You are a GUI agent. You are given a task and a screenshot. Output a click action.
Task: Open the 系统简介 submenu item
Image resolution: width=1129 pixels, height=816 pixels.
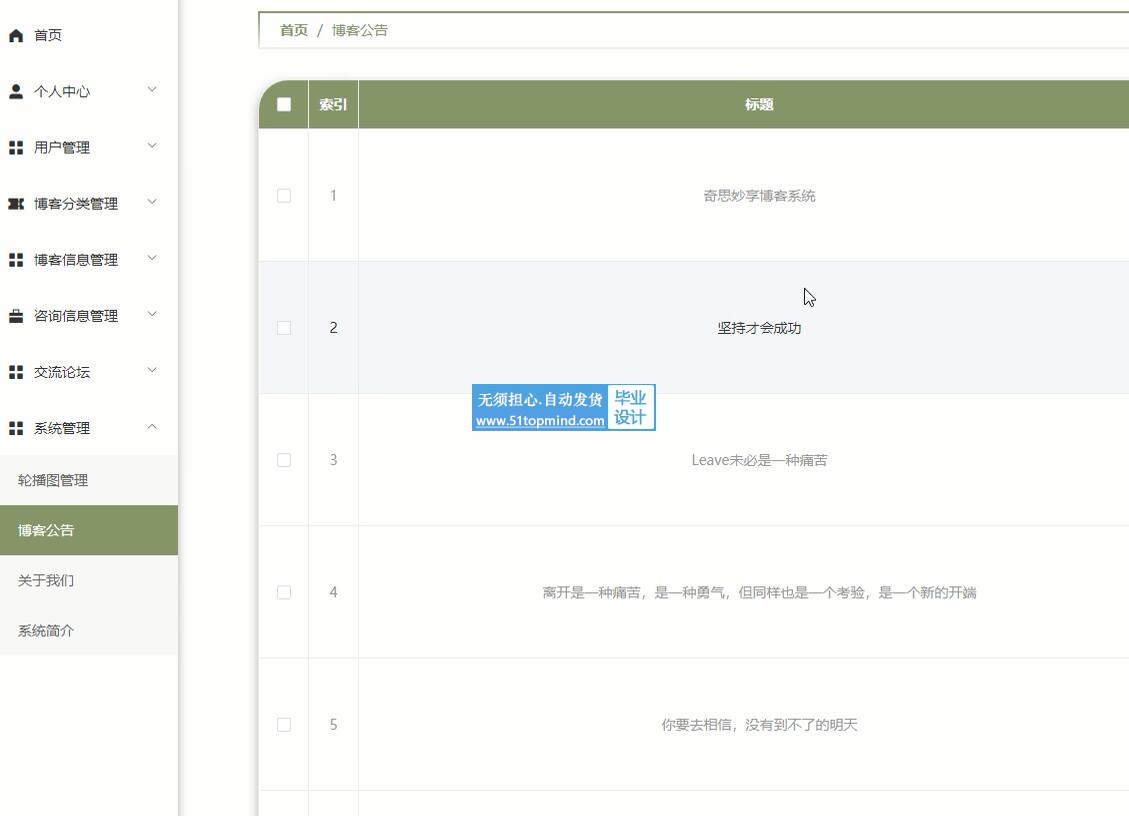tap(46, 631)
